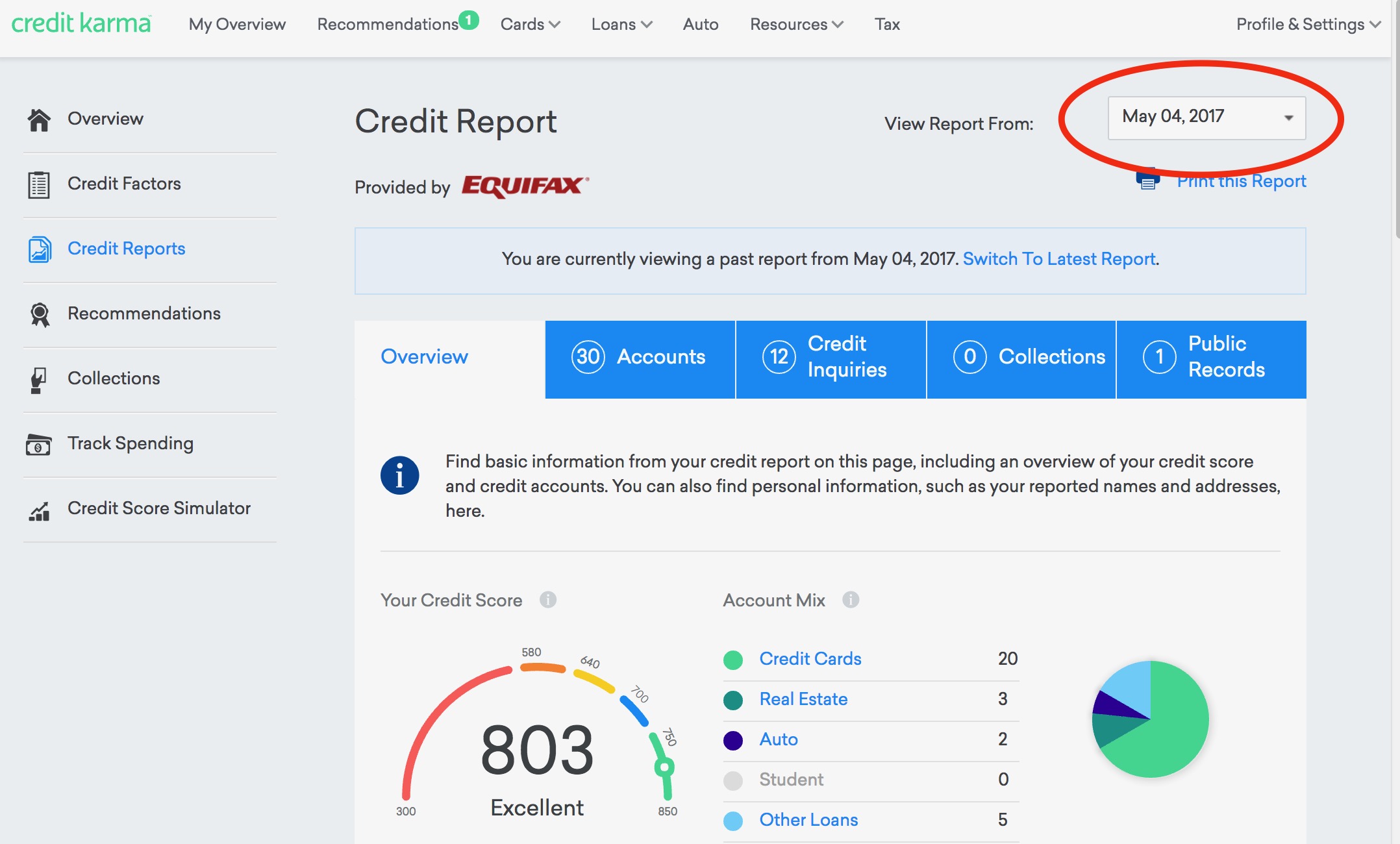Click the Recommendations notification badge showing 1
The image size is (1400, 844).
[469, 20]
